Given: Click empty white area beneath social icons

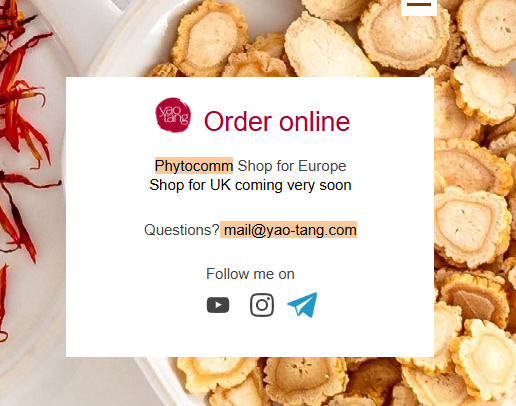Looking at the screenshot, I should point(250,338).
